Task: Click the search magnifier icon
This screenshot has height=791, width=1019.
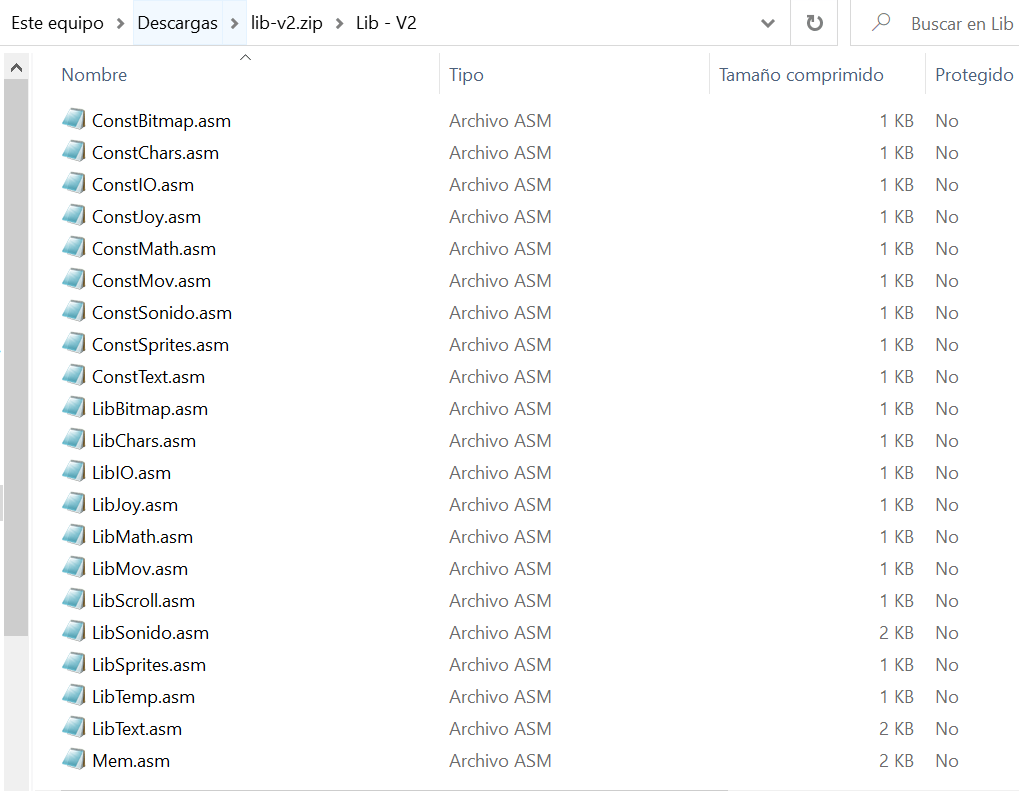Action: [x=881, y=23]
